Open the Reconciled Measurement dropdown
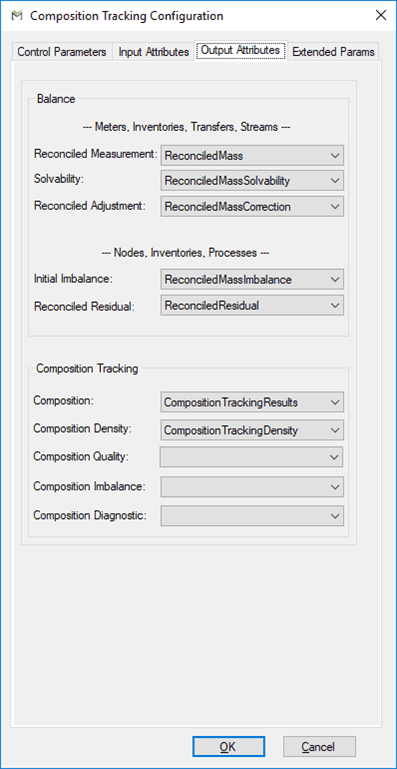The height and width of the screenshot is (769, 397). 252,155
